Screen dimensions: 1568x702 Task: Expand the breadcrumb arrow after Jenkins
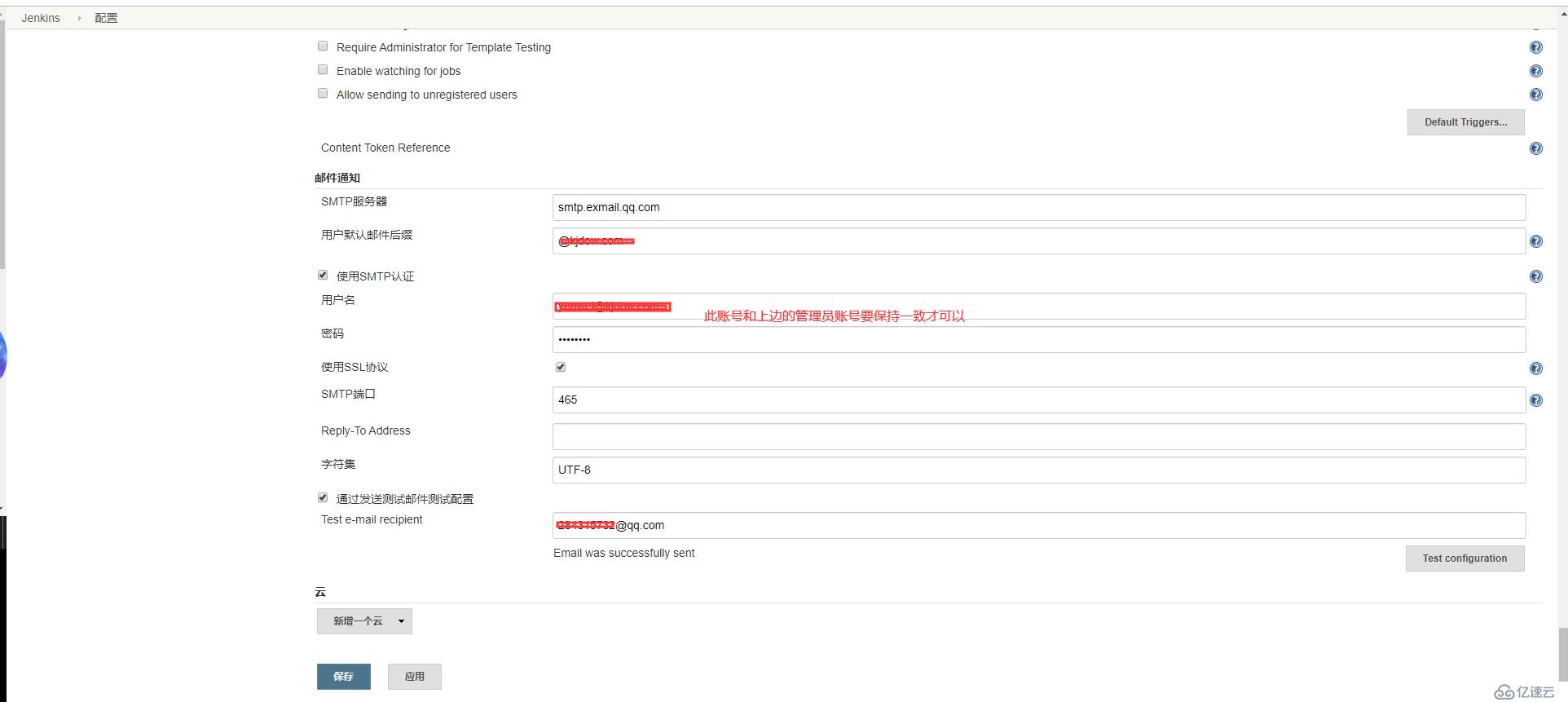point(79,18)
